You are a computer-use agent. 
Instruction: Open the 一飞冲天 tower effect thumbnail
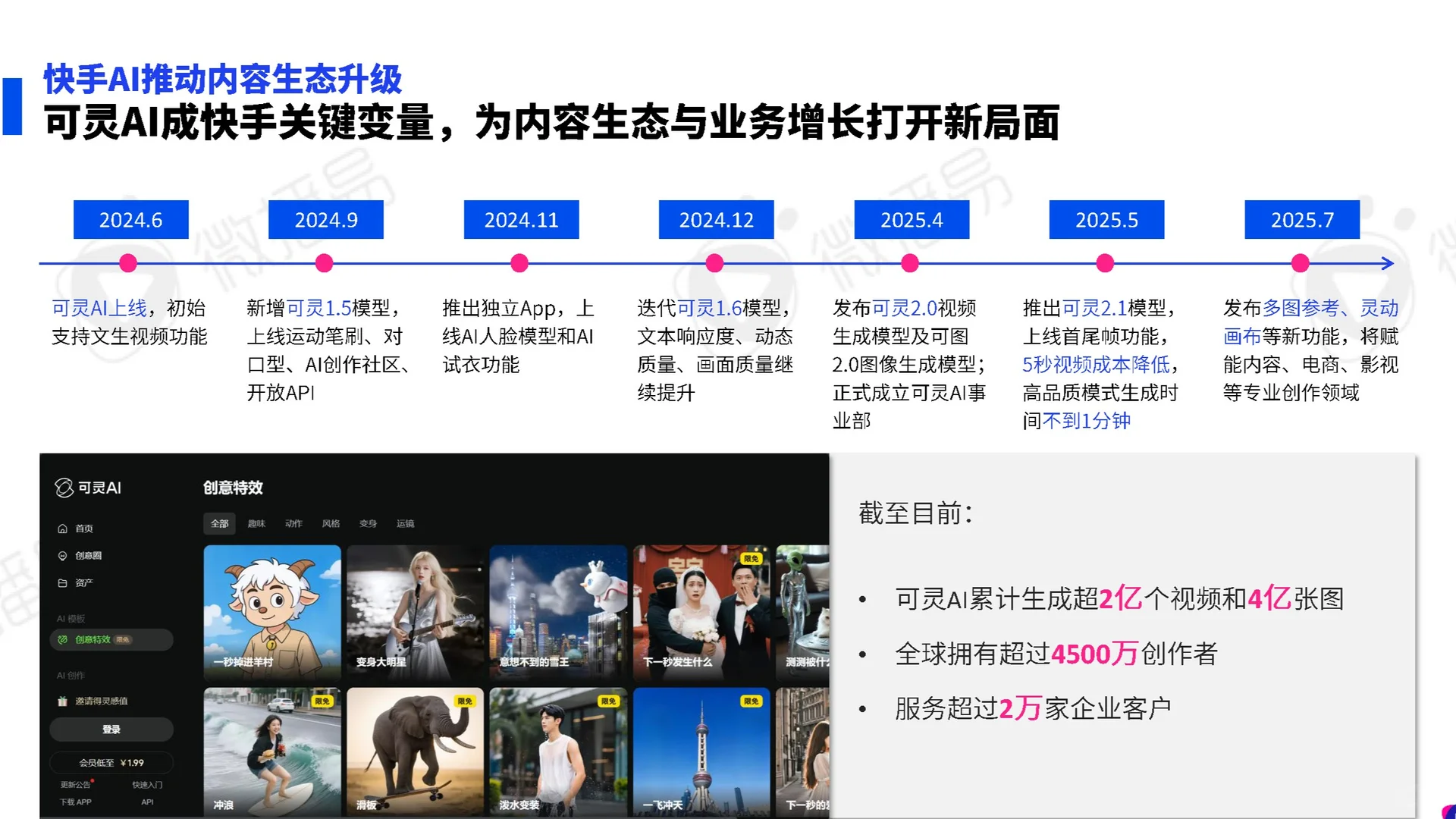point(701,752)
